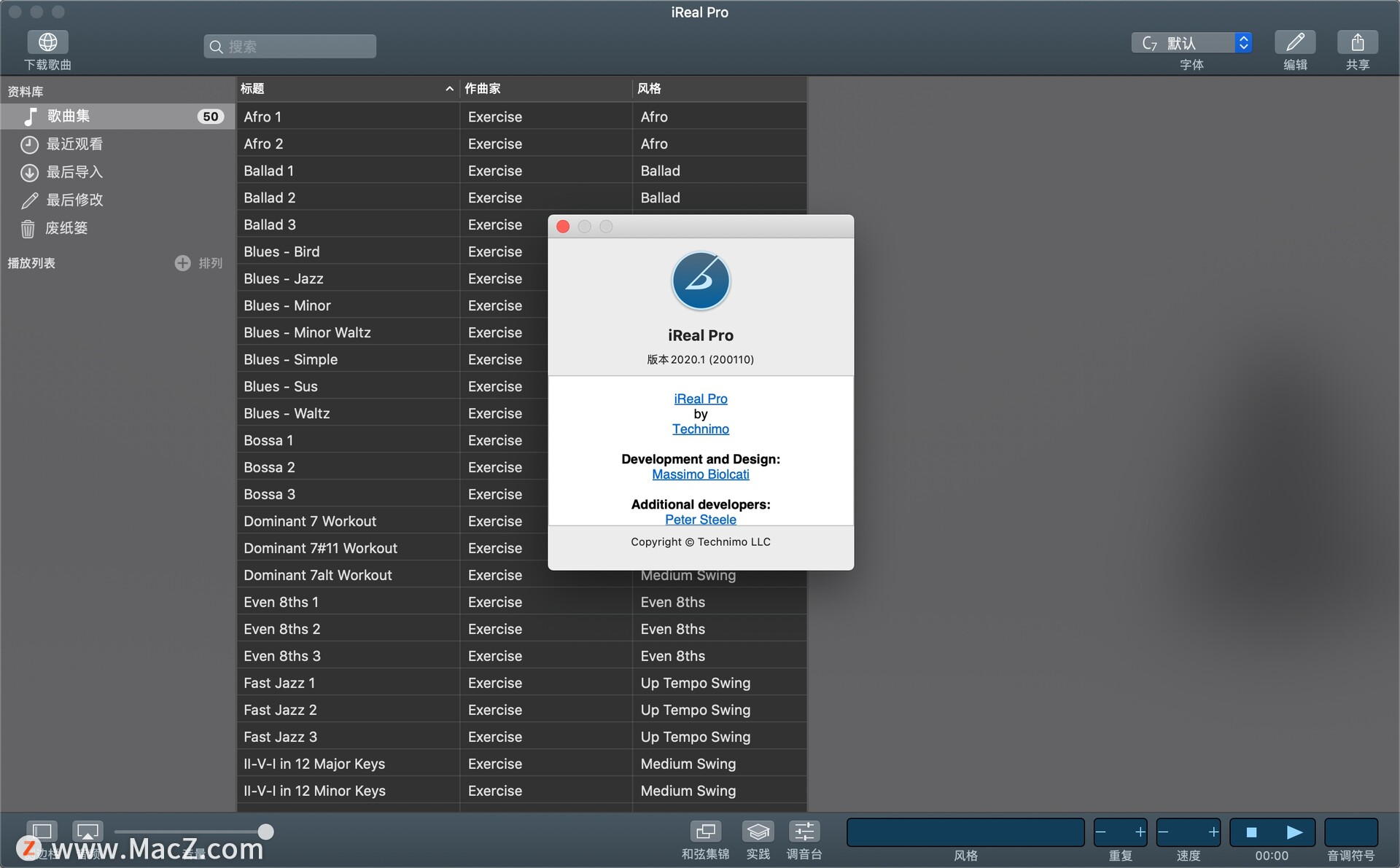Select the Ballad 1 song

point(522,171)
